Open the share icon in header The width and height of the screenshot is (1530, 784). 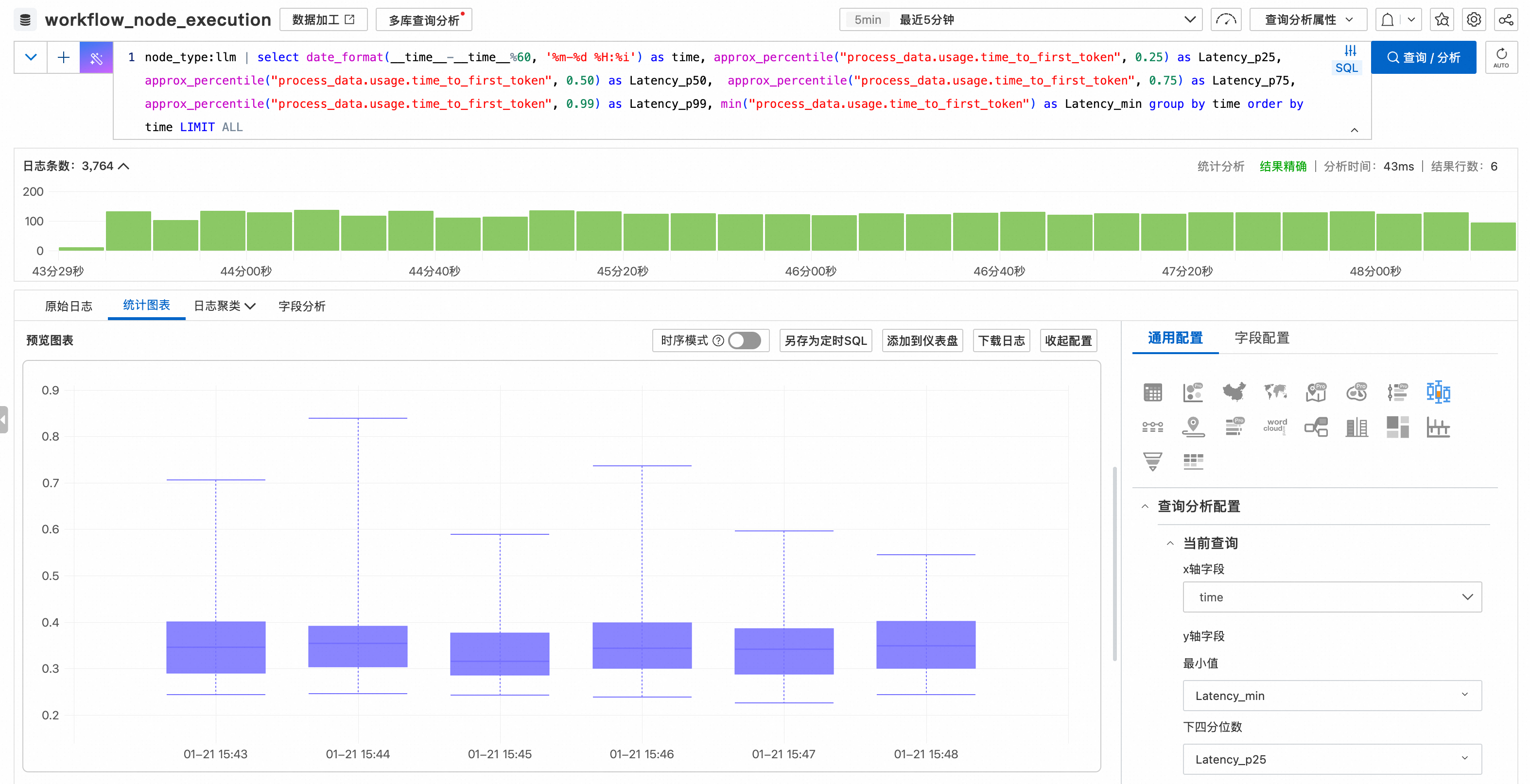click(1506, 19)
